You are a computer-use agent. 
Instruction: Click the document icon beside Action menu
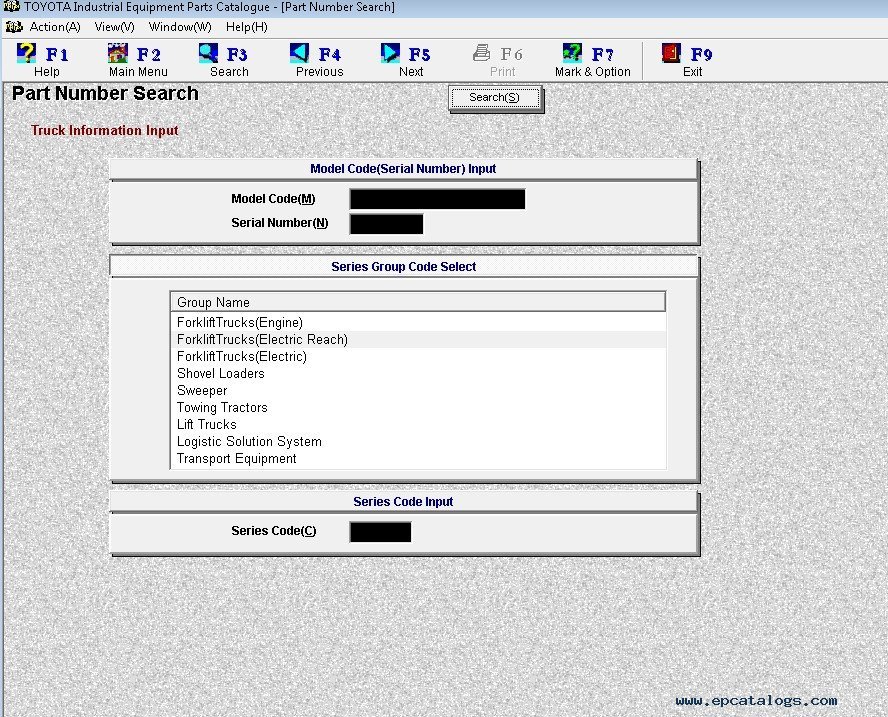(x=14, y=27)
